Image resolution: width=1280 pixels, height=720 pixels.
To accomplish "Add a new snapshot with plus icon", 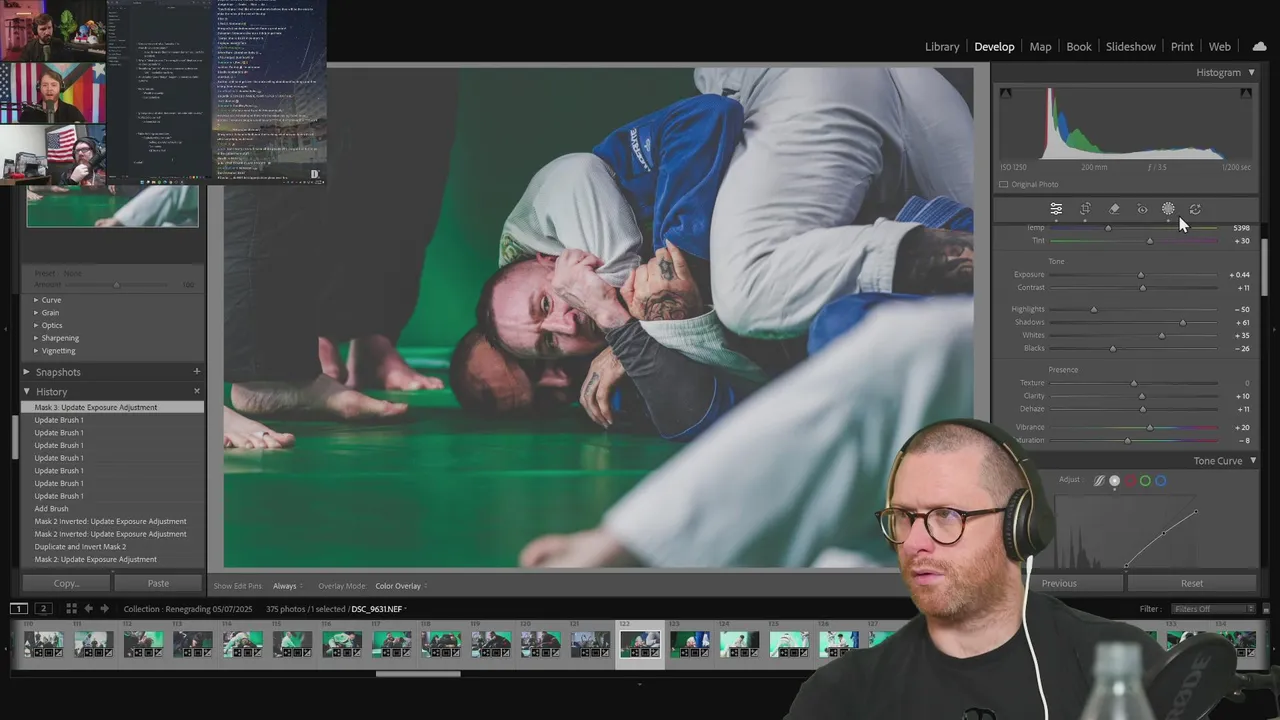I will point(196,372).
